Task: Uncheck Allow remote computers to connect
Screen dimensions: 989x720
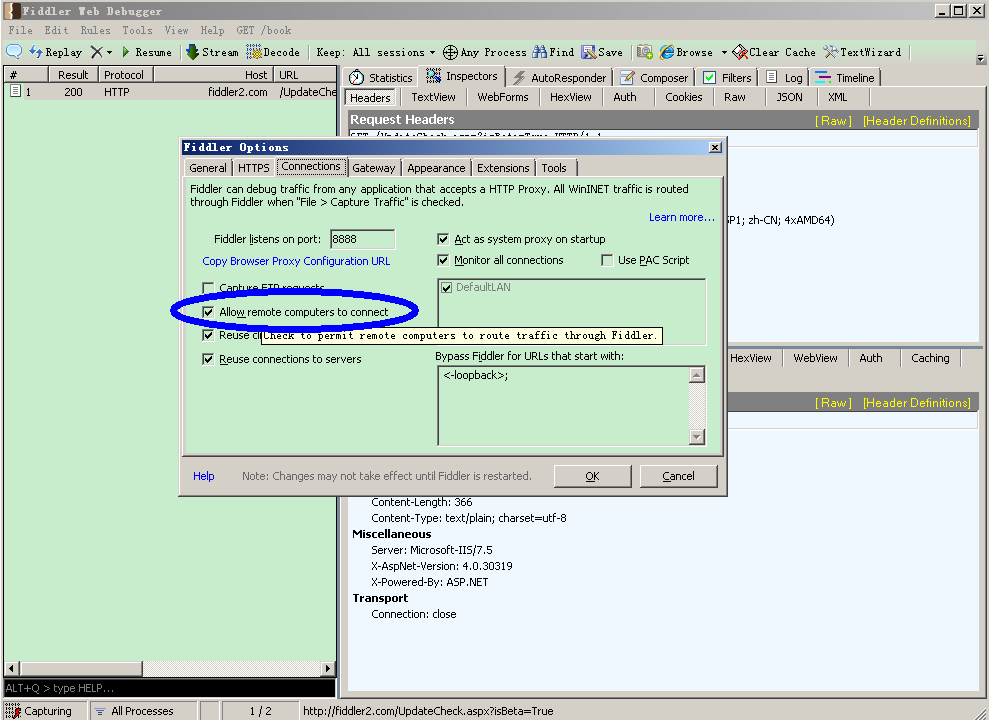Action: tap(208, 312)
